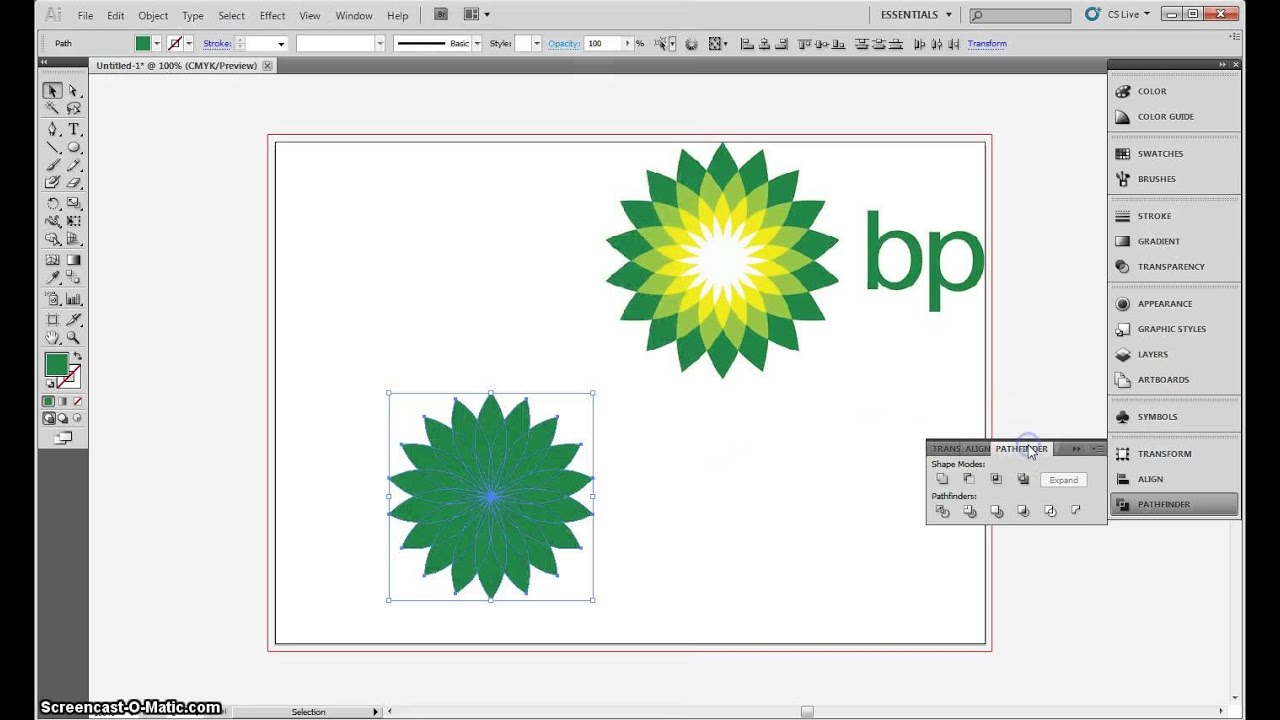This screenshot has height=720, width=1280.
Task: Select the Selection tool arrow
Action: pos(52,91)
